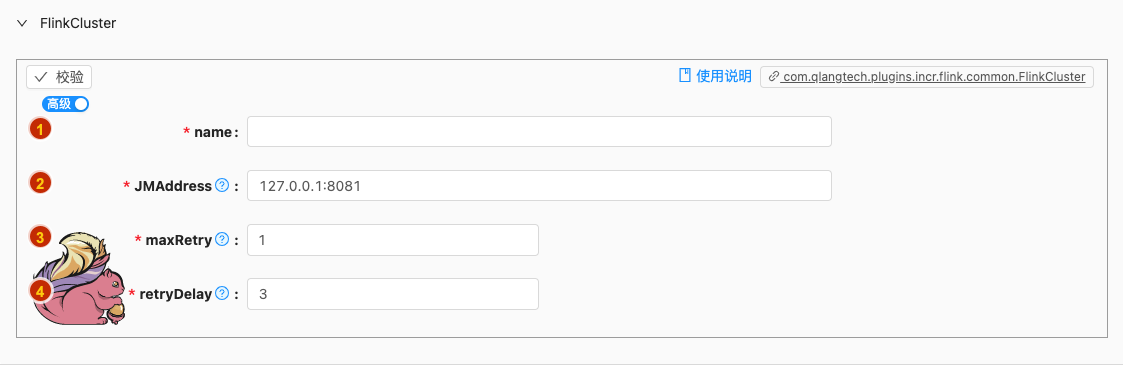Click the retryDelay help question icon

click(x=221, y=293)
